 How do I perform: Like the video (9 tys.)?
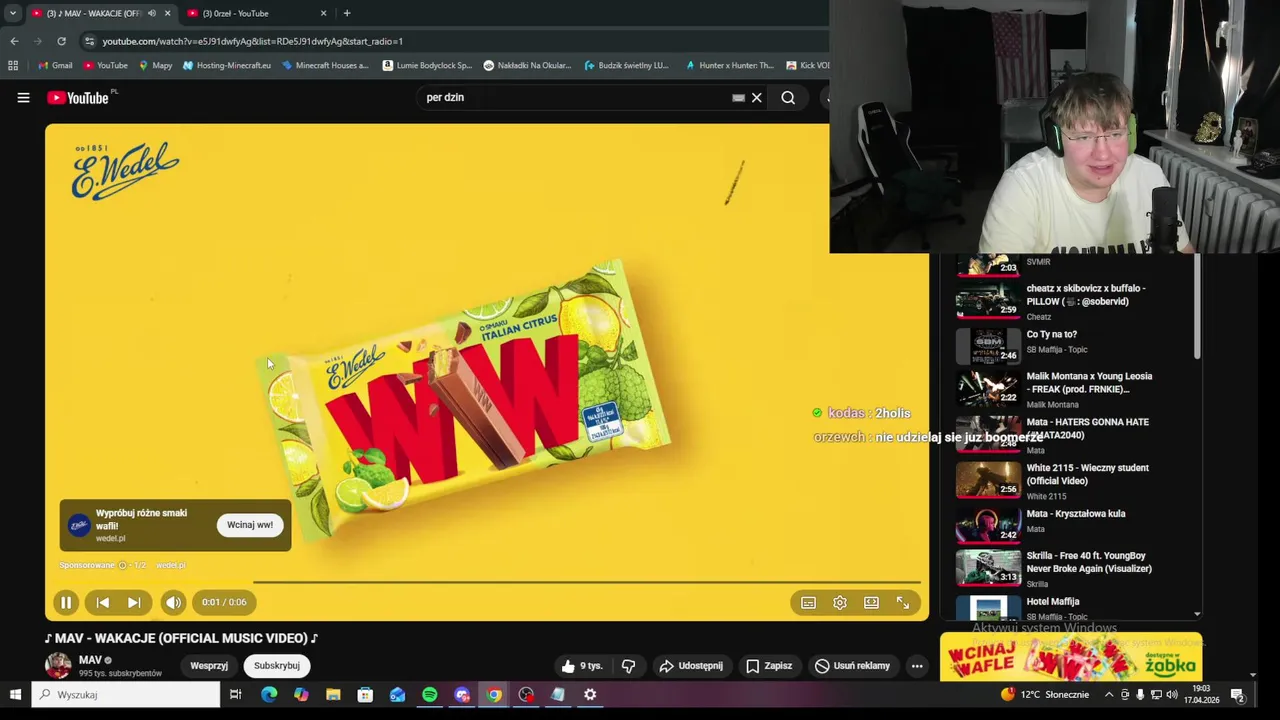click(582, 666)
